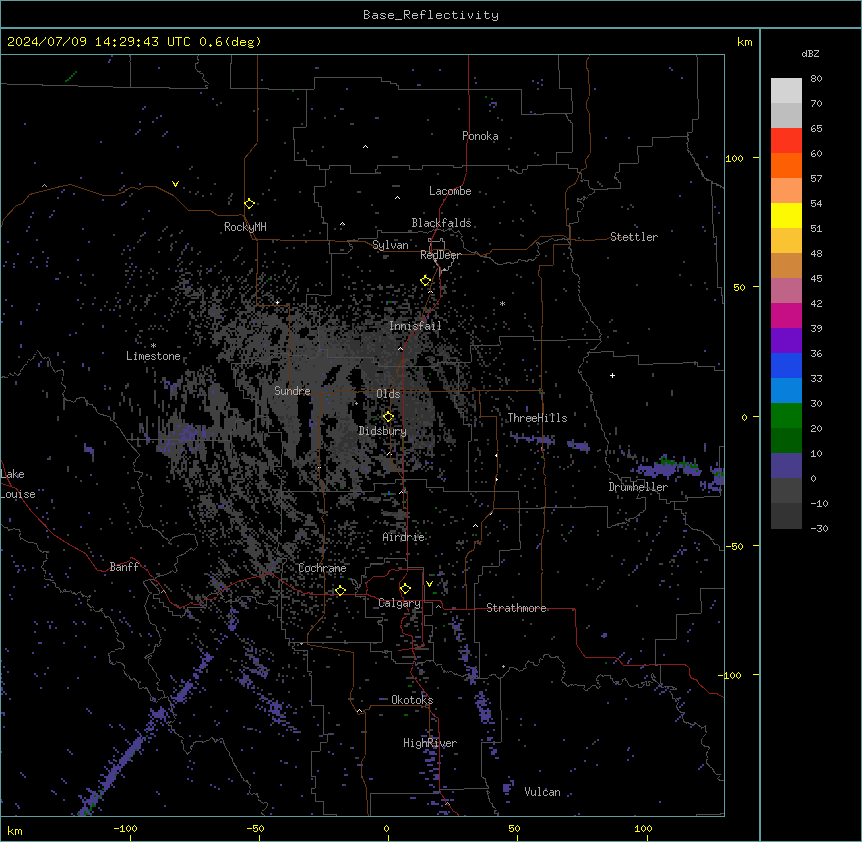Click the yellow diamond marker south of RedDeer
Image resolution: width=862 pixels, height=842 pixels.
point(425,281)
